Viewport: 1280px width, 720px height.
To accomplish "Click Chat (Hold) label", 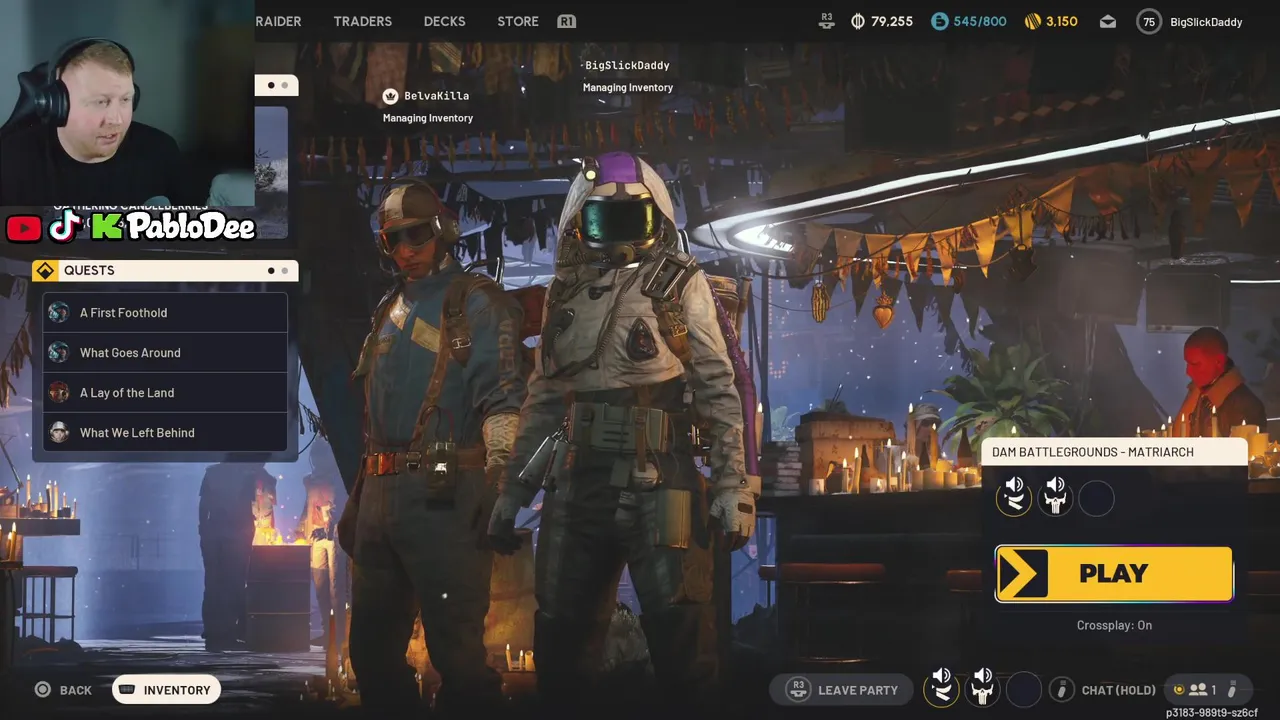I will click(x=1118, y=690).
